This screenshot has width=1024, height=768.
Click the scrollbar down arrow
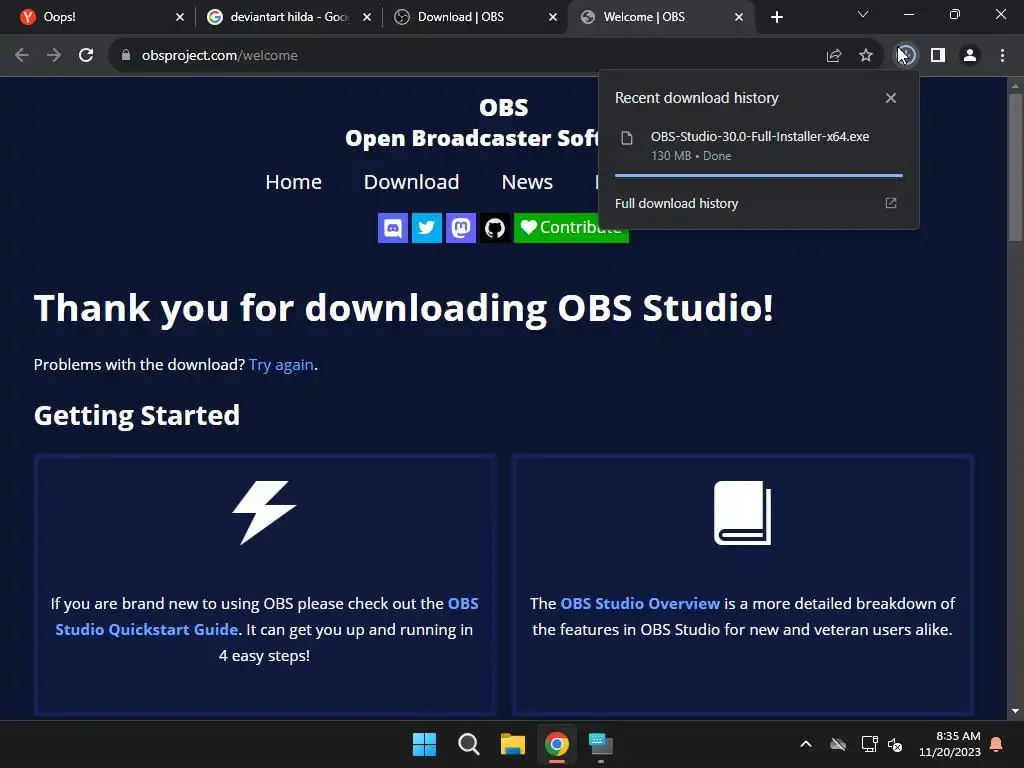pos(1015,711)
